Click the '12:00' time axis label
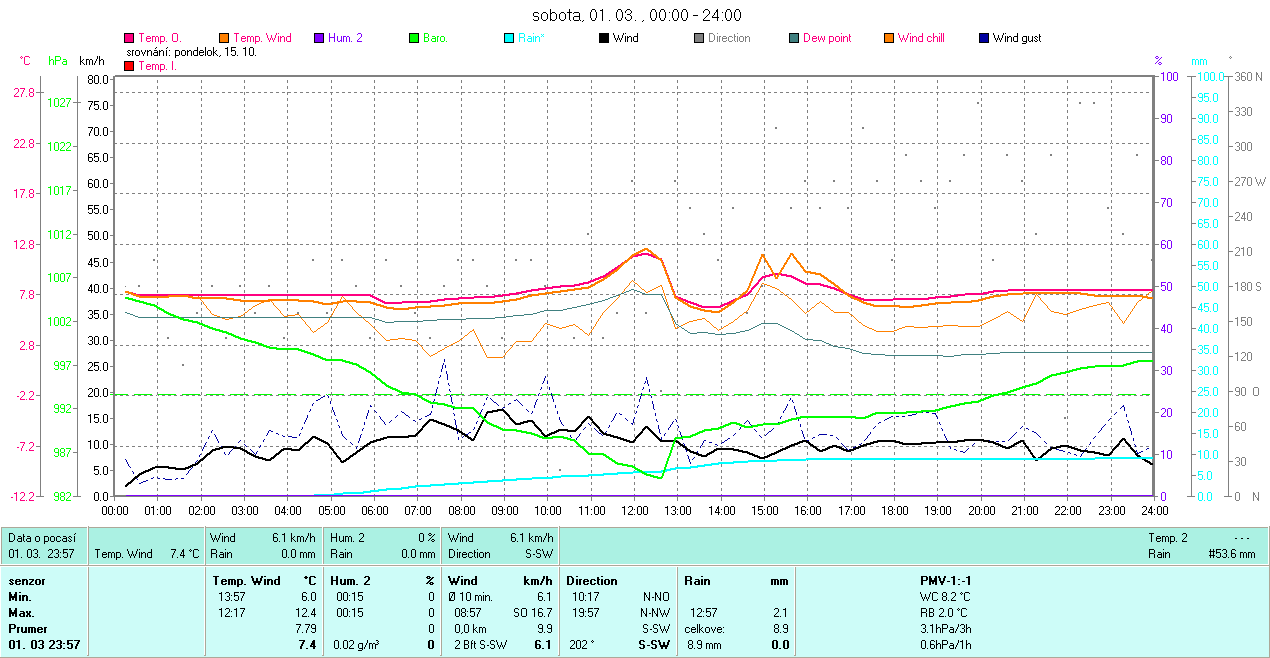Image resolution: width=1270 pixels, height=658 pixels. click(x=634, y=511)
